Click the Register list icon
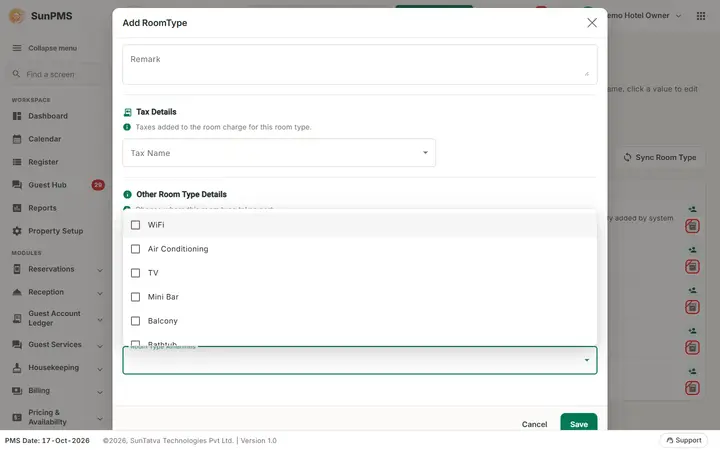Screen dimensions: 720x450 [x=17, y=162]
